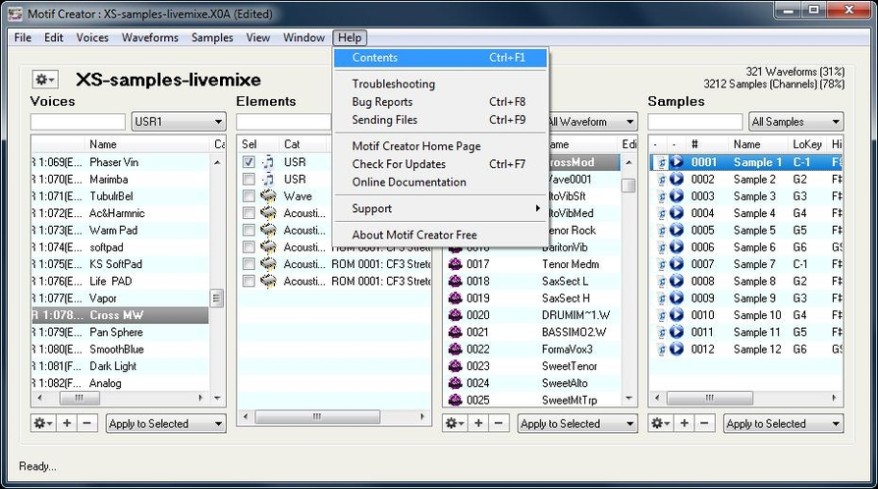Click the gear icon under the Voices list
Screen dimensions: 878x489
tap(43, 423)
